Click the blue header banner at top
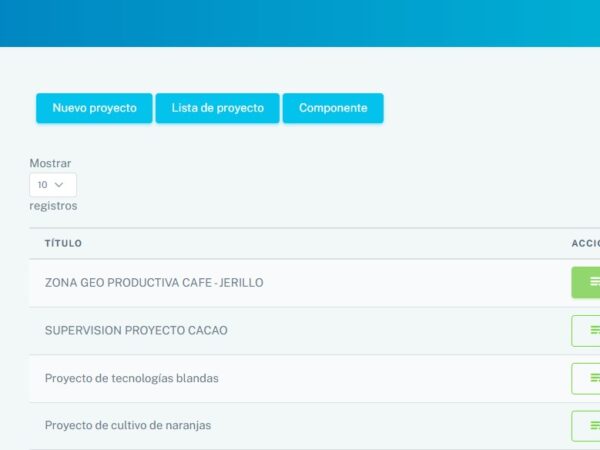Image resolution: width=600 pixels, height=450 pixels. [x=300, y=22]
